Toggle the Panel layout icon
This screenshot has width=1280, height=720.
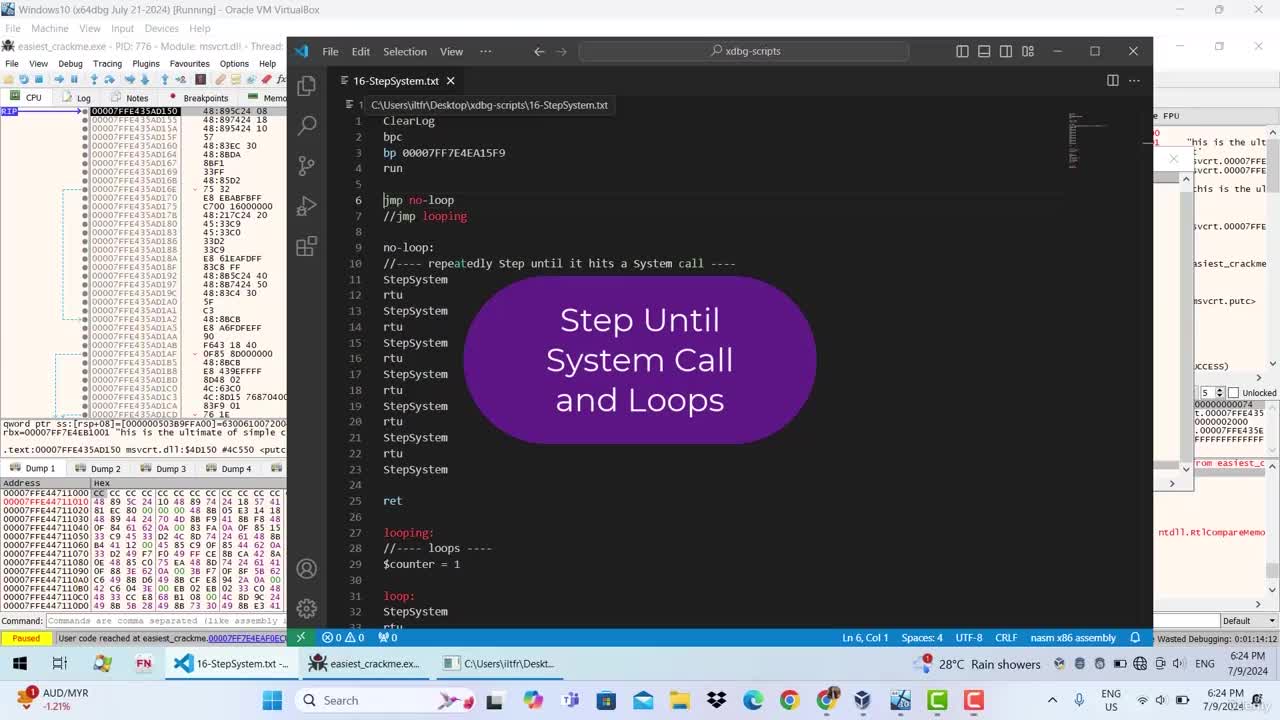984,51
